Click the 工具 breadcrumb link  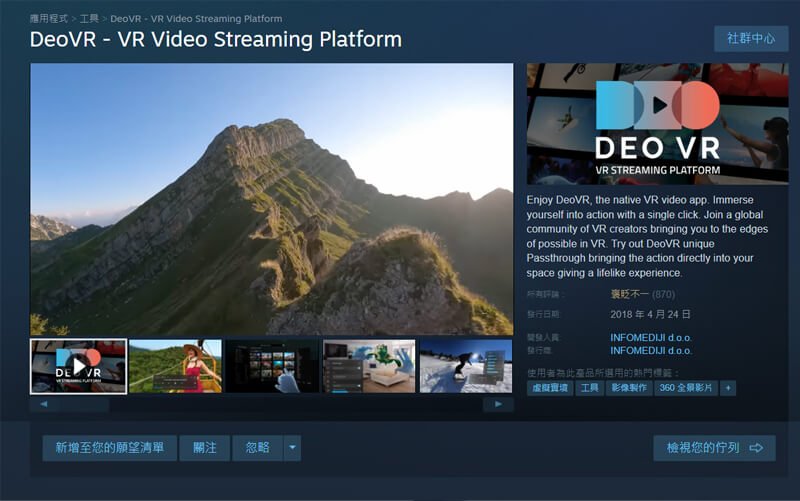89,19
